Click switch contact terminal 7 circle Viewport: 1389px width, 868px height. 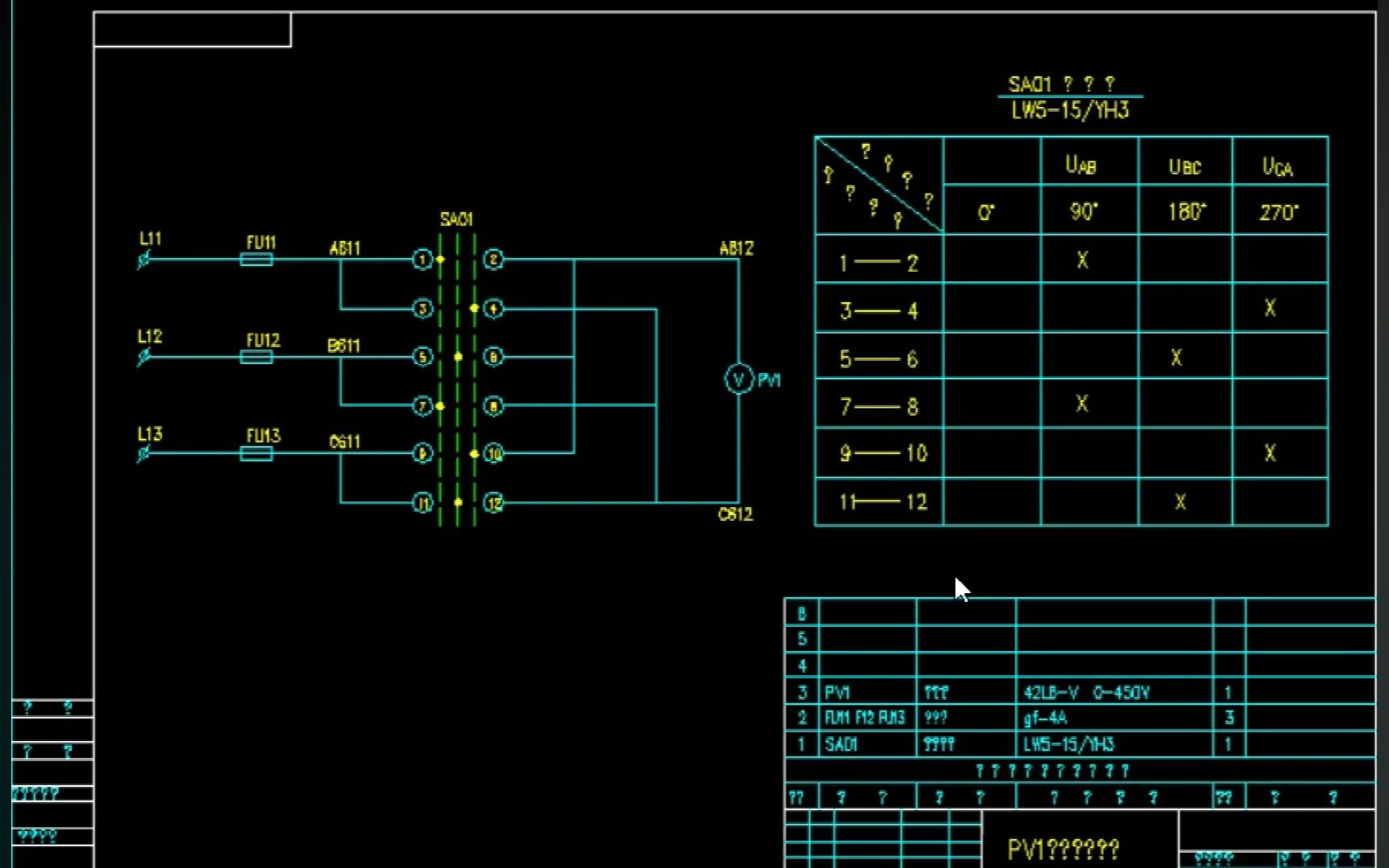pyautogui.click(x=422, y=406)
